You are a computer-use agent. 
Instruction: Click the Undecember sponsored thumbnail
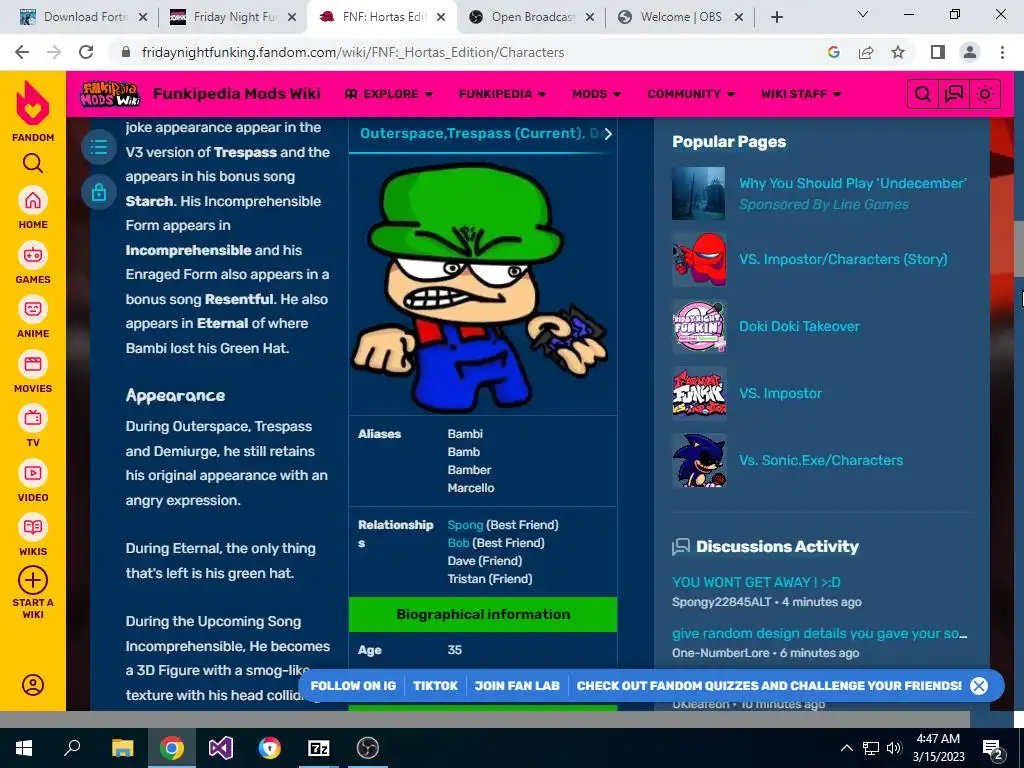coord(699,193)
